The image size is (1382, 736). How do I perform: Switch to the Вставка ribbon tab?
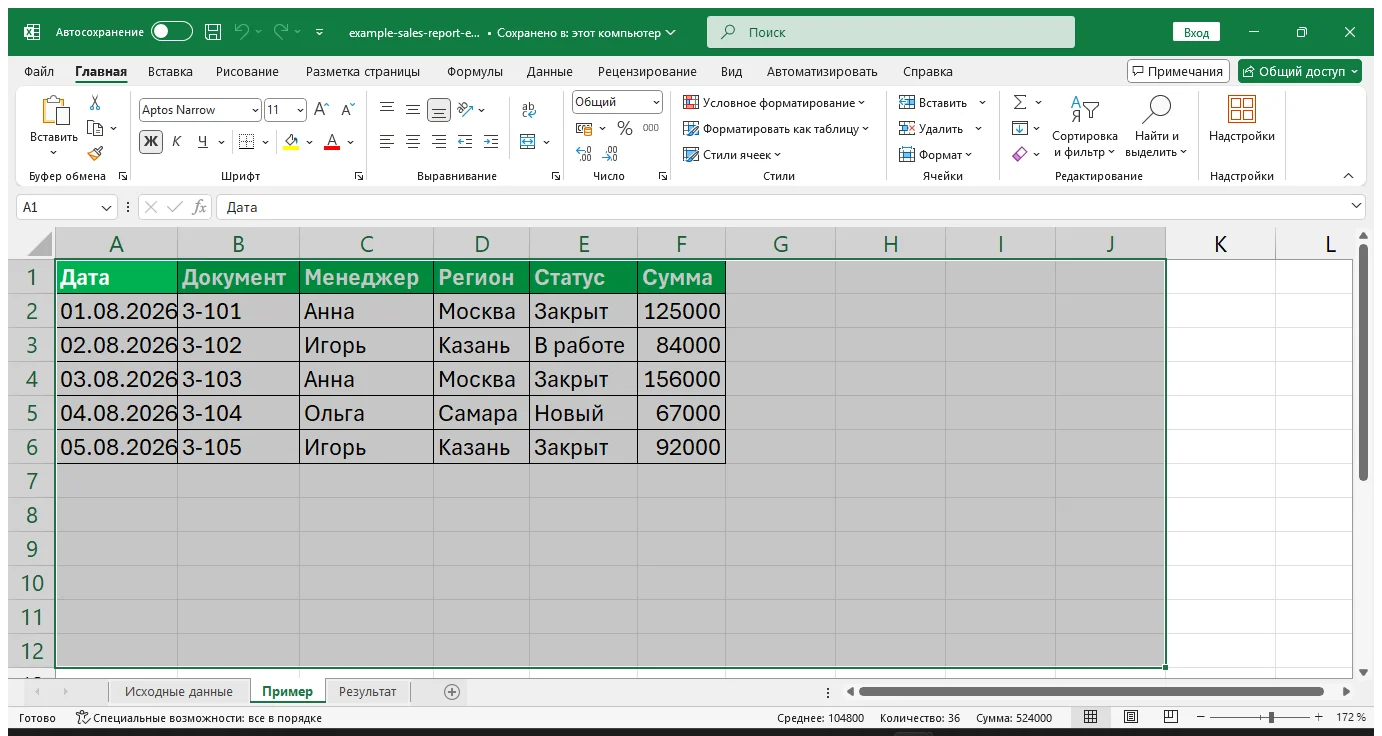(170, 71)
